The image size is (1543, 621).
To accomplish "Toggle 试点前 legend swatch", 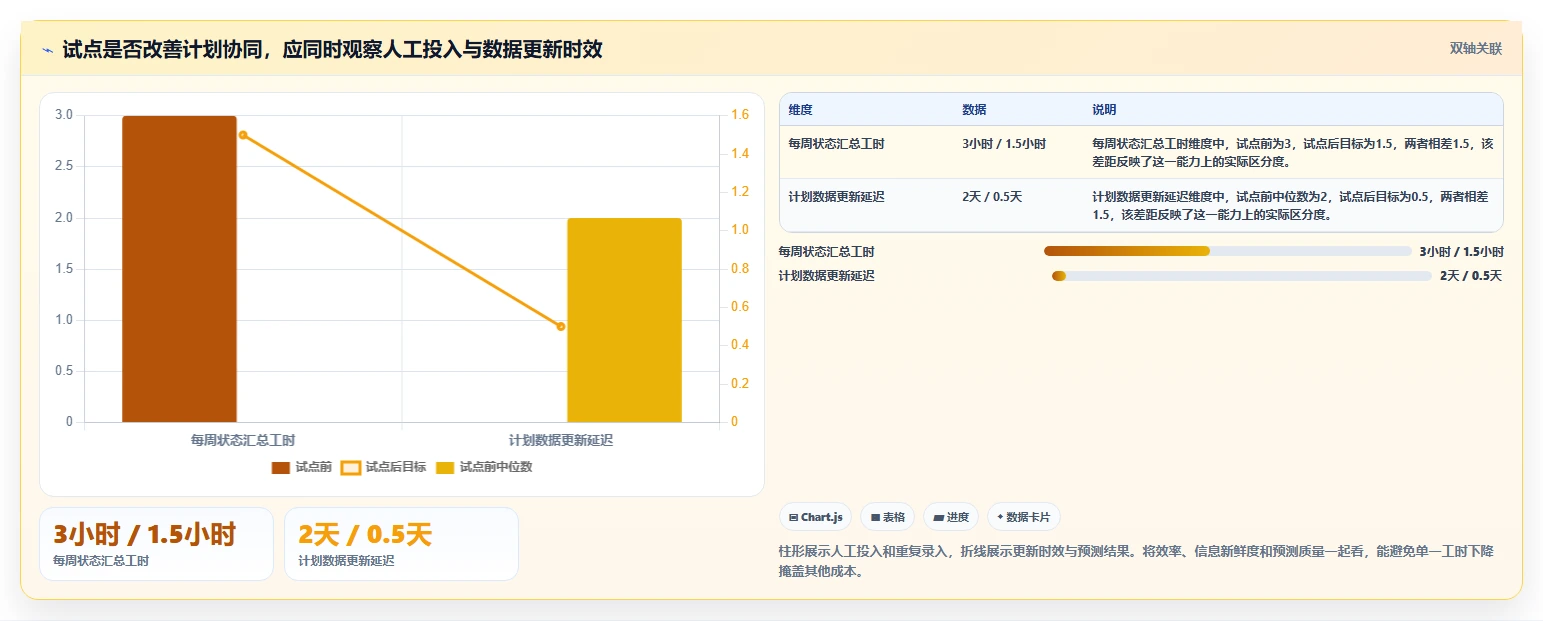I will (281, 467).
